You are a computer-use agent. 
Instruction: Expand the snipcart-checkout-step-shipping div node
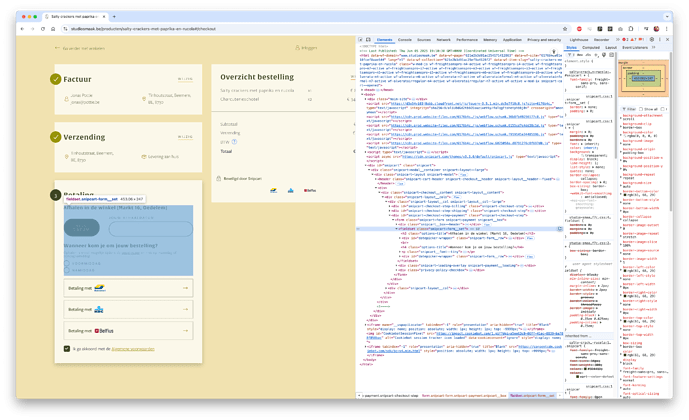click(389, 211)
